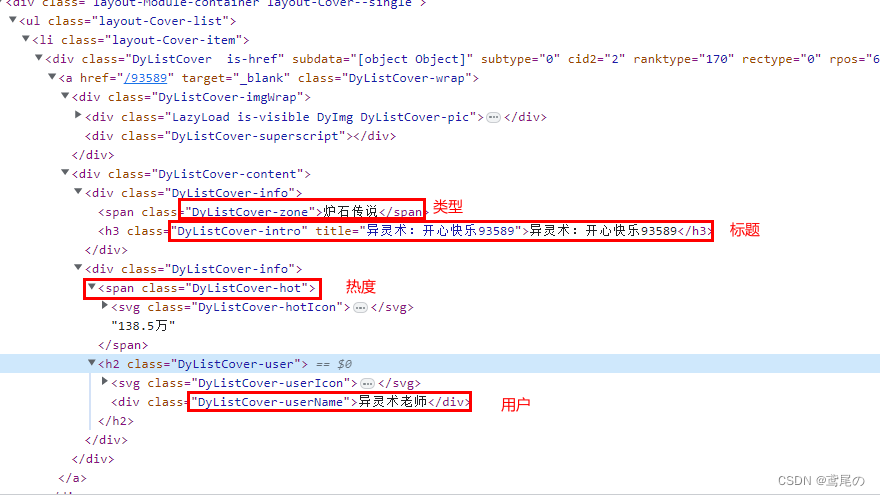Select the div DyListCover-userName row
The image size is (880, 496).
click(x=291, y=402)
